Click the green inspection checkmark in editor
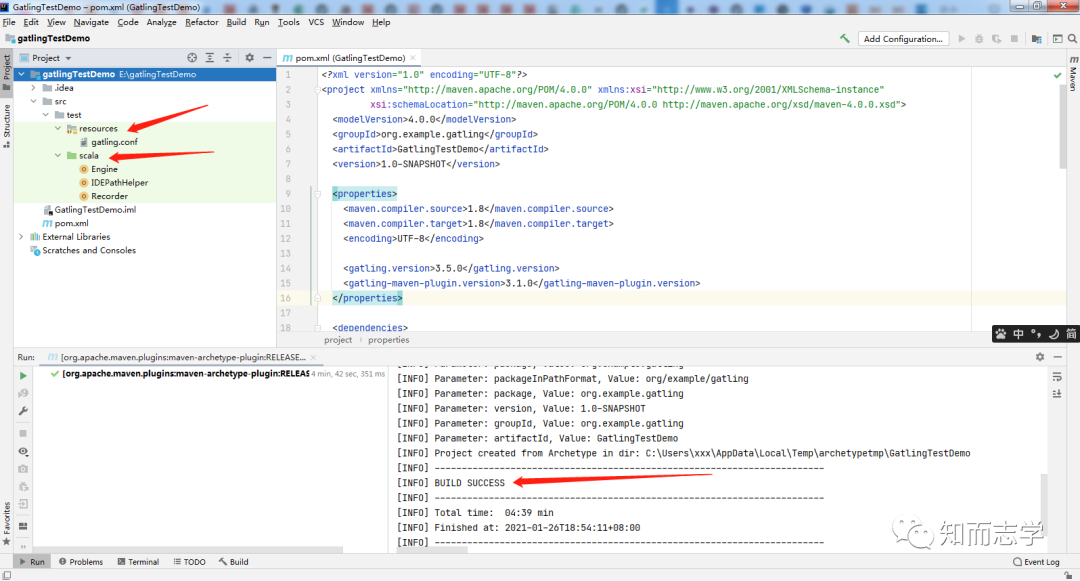 pyautogui.click(x=1057, y=75)
